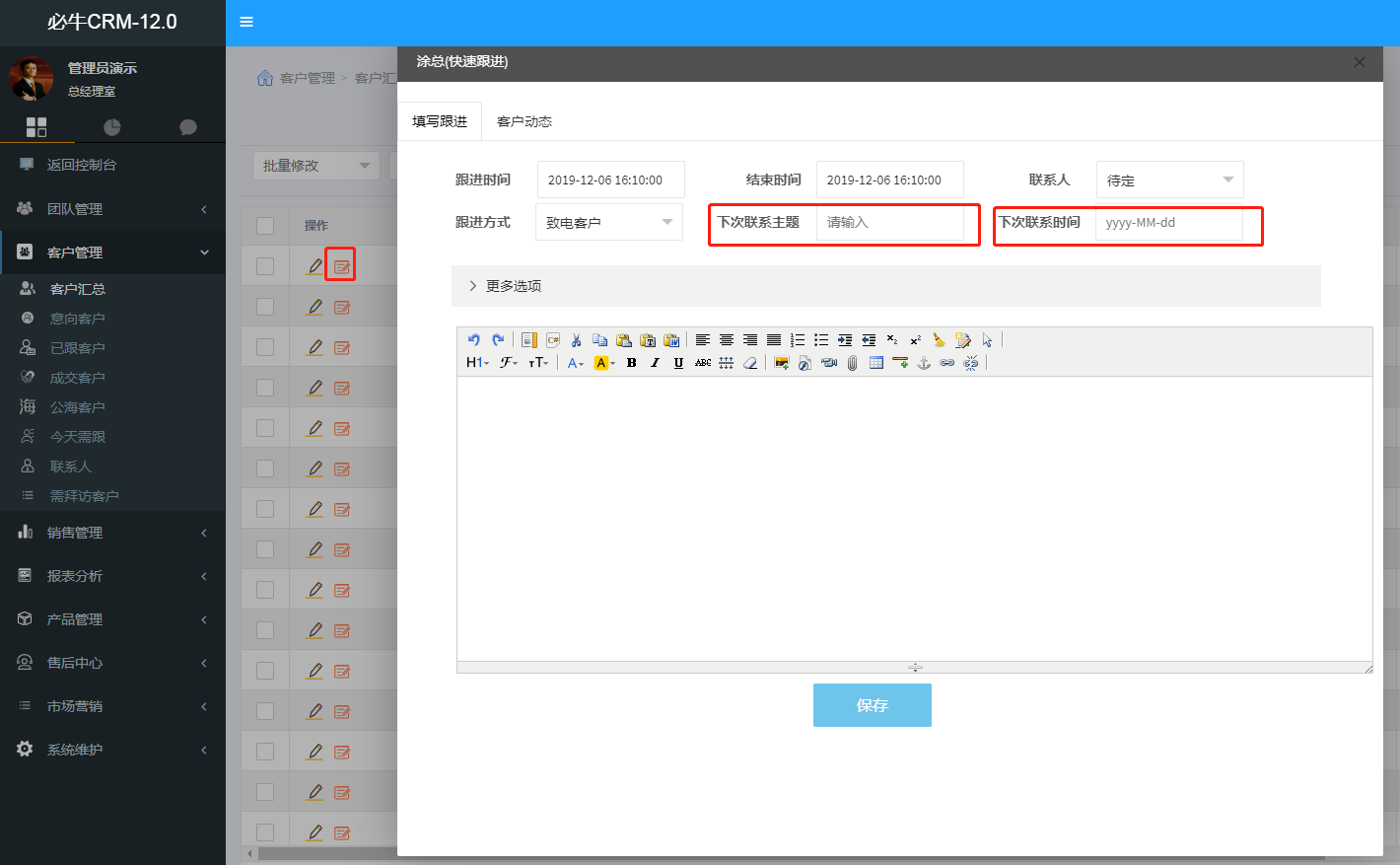
Task: Insert anchor with anchor icon
Action: [924, 363]
